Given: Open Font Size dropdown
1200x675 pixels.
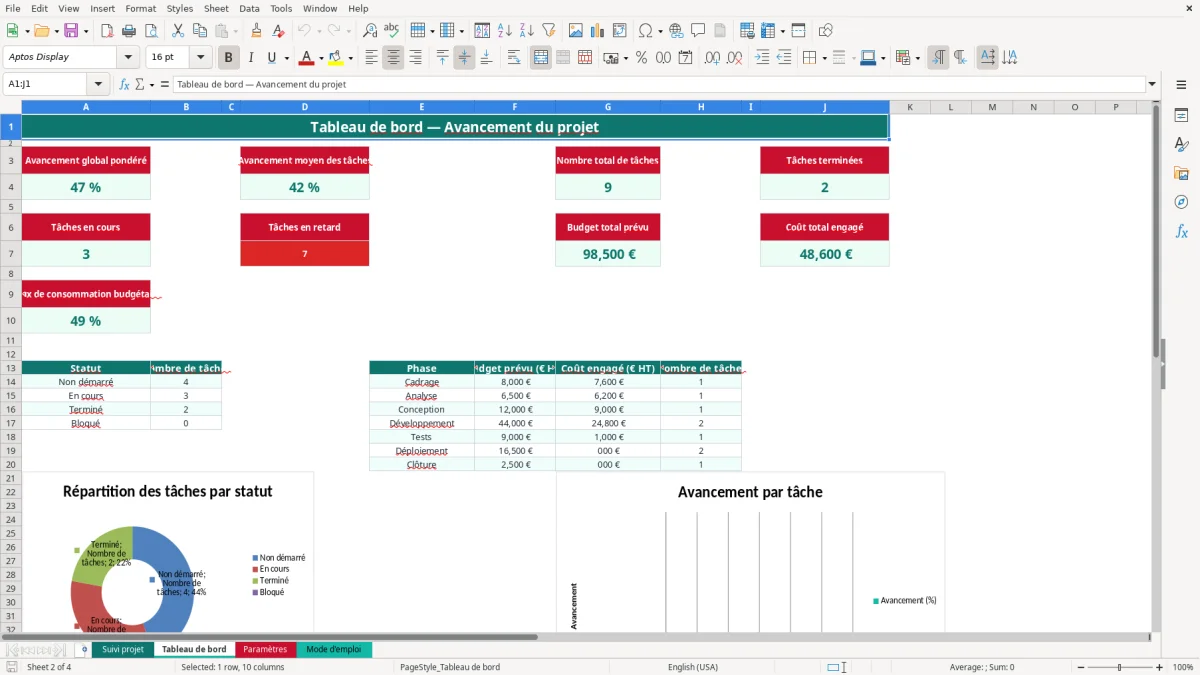Looking at the screenshot, I should click(x=201, y=57).
